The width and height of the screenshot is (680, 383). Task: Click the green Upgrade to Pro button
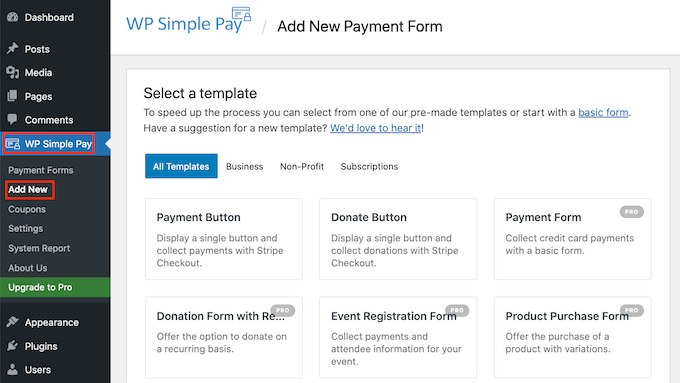click(x=55, y=287)
